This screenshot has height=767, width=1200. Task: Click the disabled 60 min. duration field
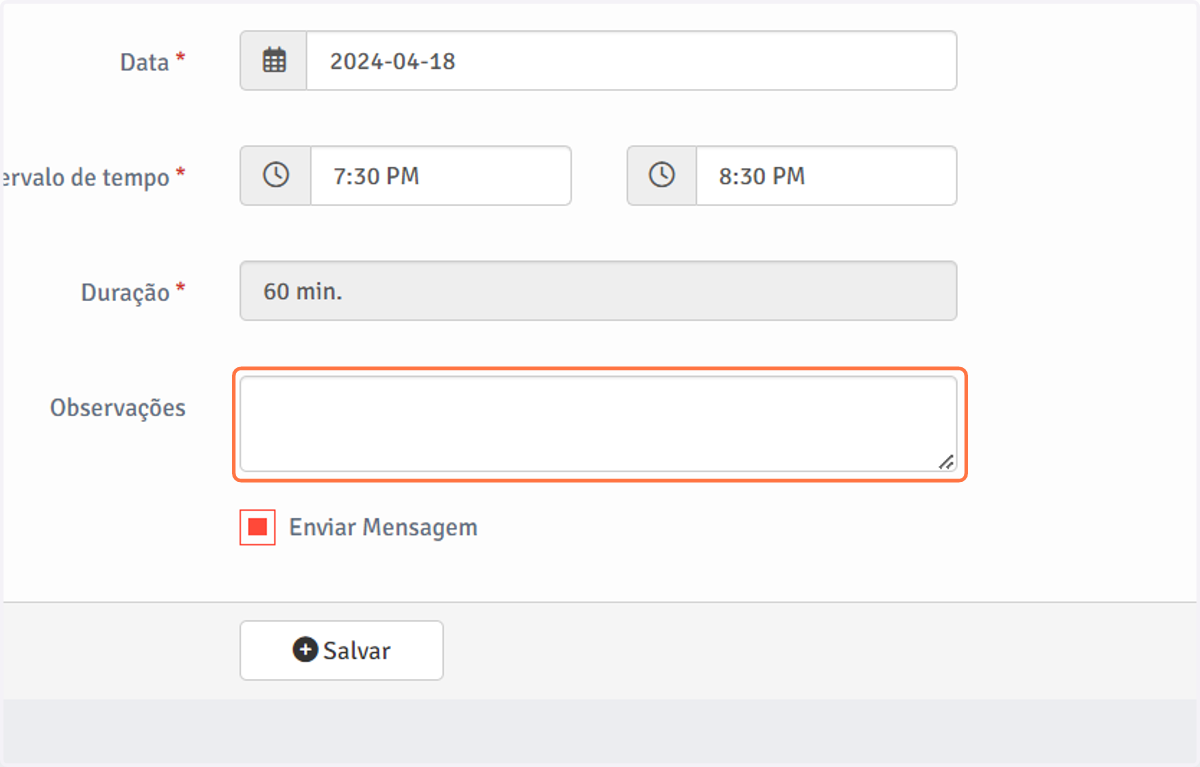(x=598, y=291)
